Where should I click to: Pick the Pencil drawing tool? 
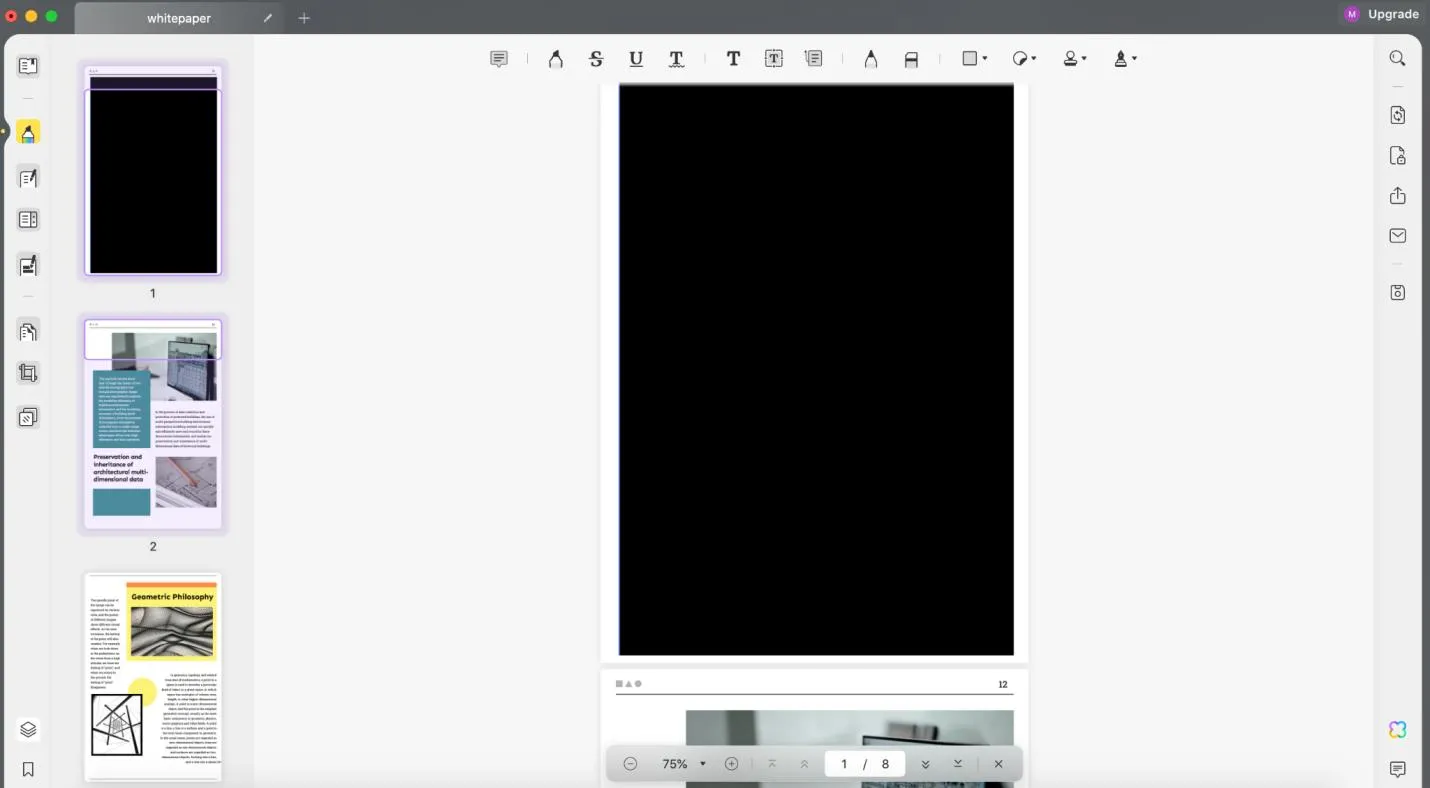tap(871, 59)
